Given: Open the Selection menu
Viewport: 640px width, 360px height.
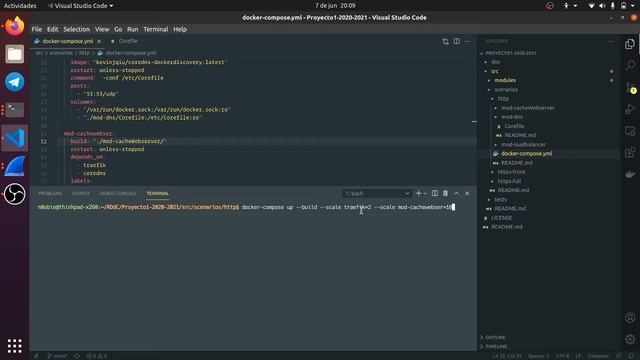Looking at the screenshot, I should (76, 29).
